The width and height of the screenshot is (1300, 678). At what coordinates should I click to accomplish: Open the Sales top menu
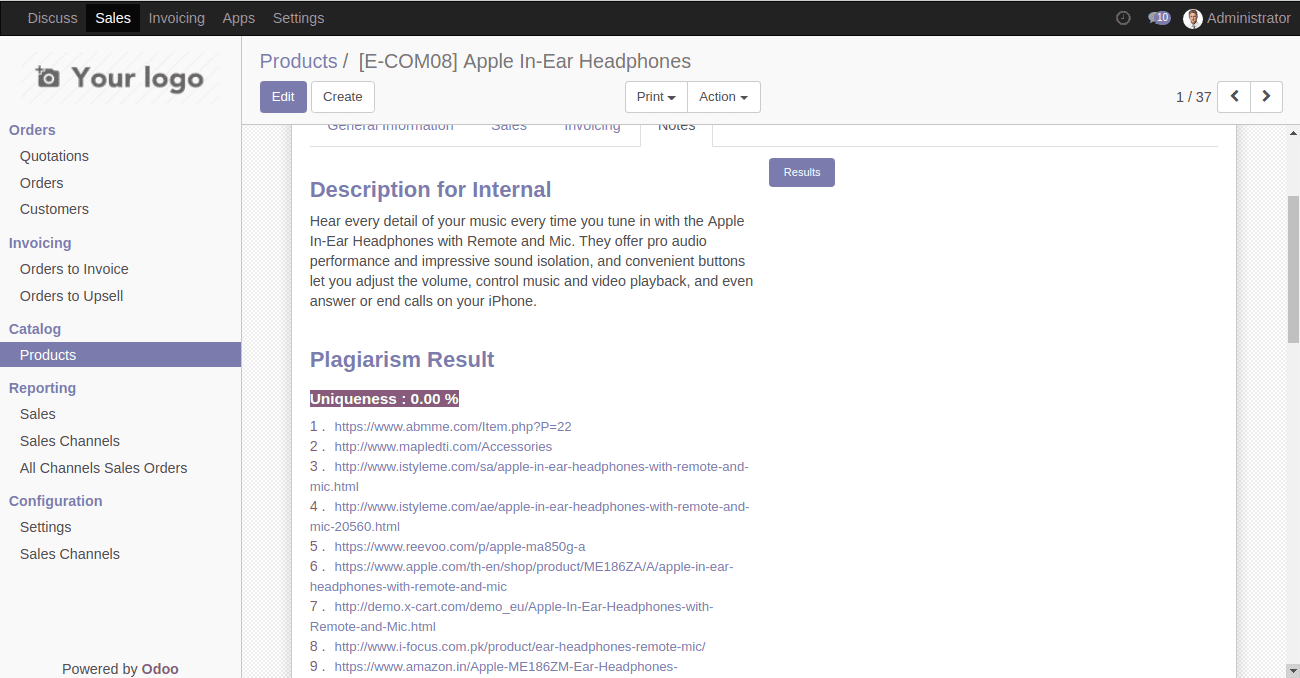113,18
